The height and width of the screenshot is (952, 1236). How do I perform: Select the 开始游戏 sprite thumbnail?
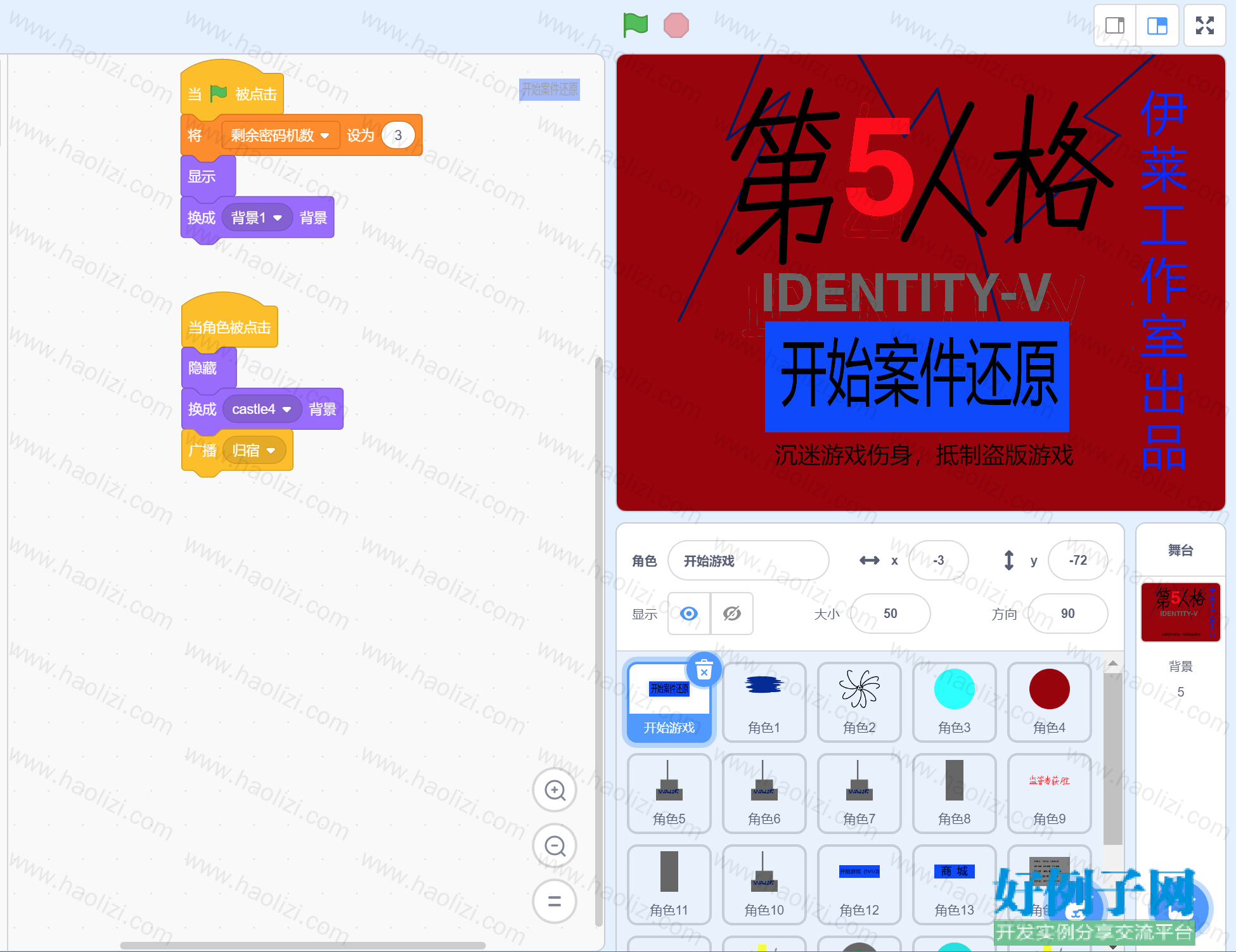point(669,702)
